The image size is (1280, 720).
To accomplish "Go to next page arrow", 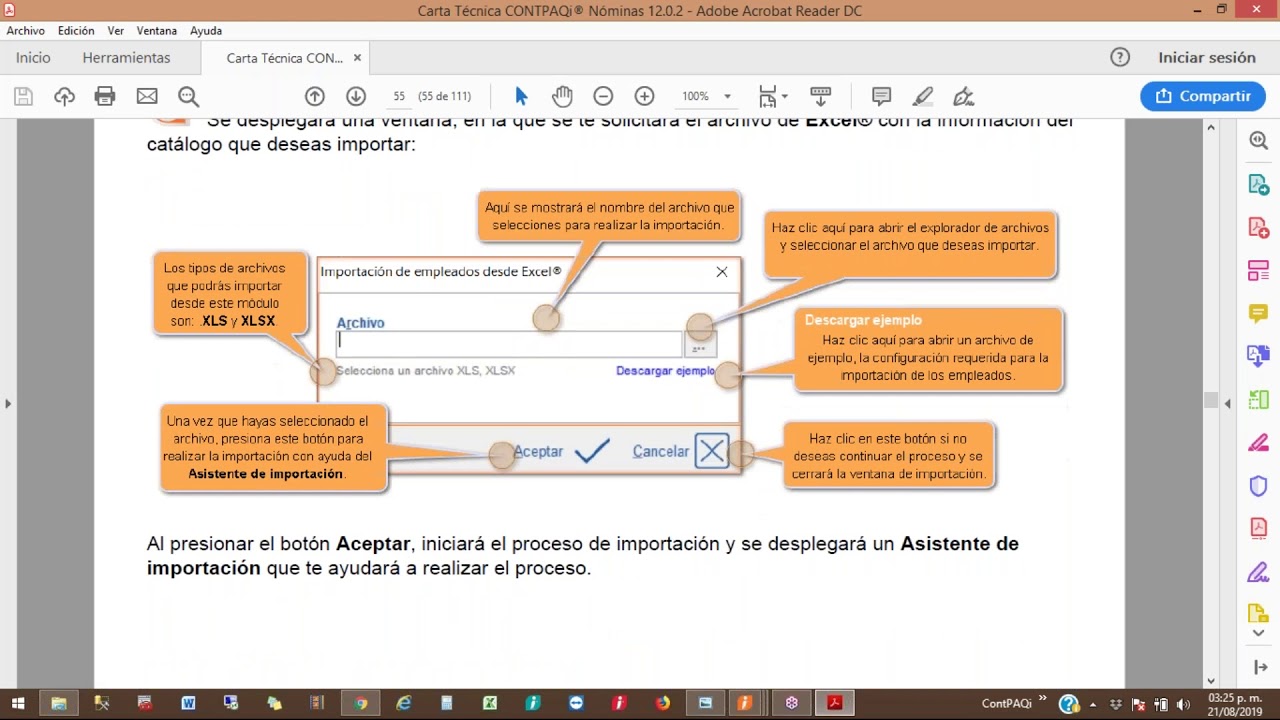I will coord(356,96).
